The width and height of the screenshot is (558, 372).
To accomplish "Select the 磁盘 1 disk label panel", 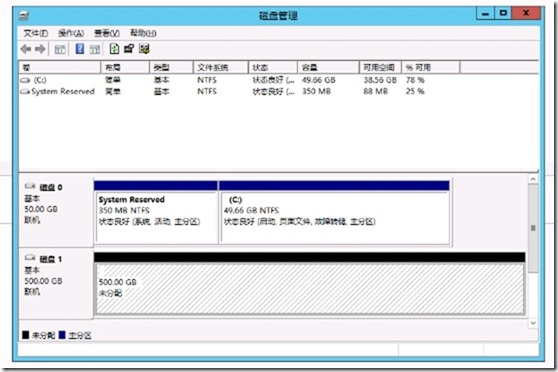I will click(x=56, y=283).
